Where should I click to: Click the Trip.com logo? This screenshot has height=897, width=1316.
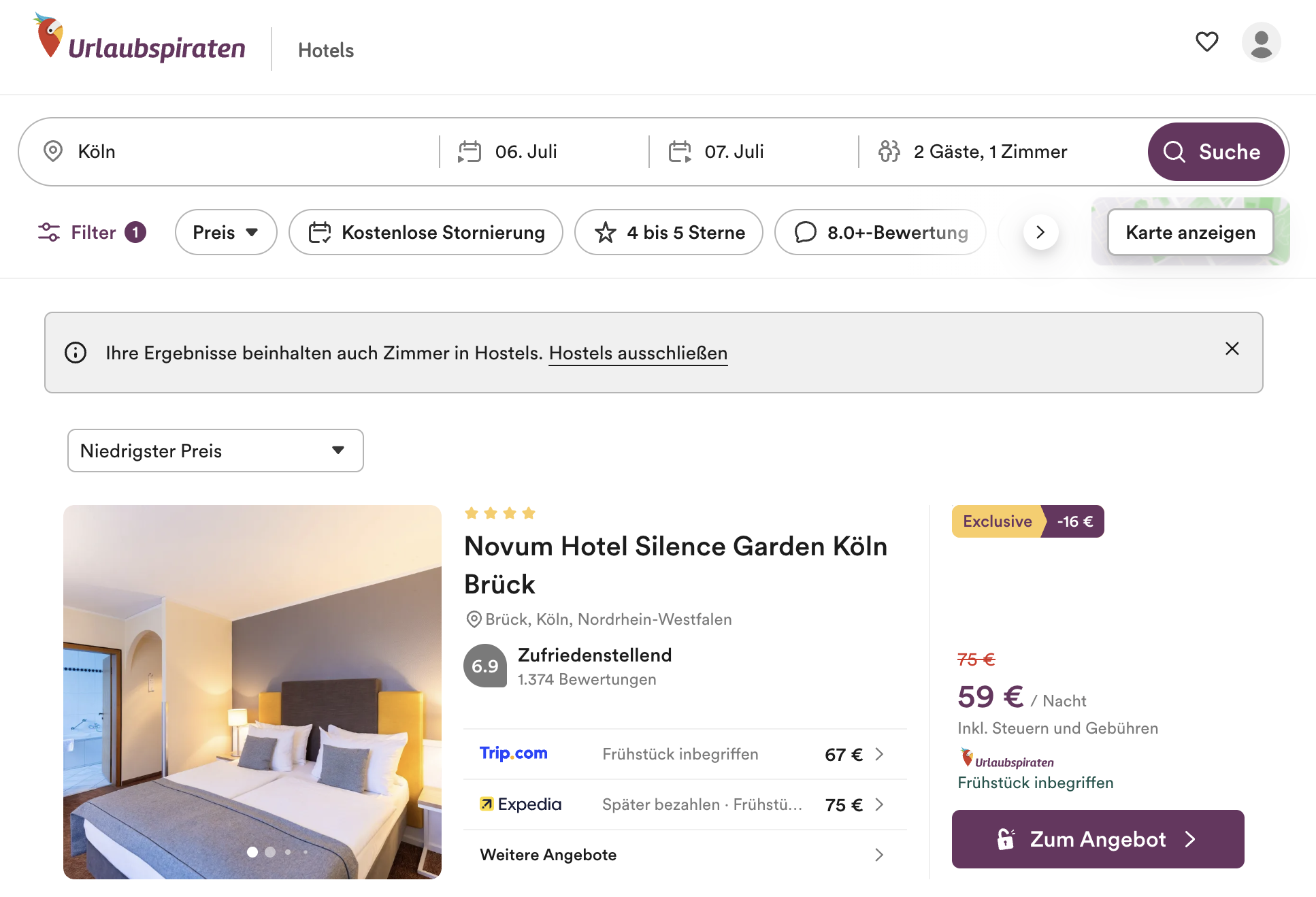point(514,753)
